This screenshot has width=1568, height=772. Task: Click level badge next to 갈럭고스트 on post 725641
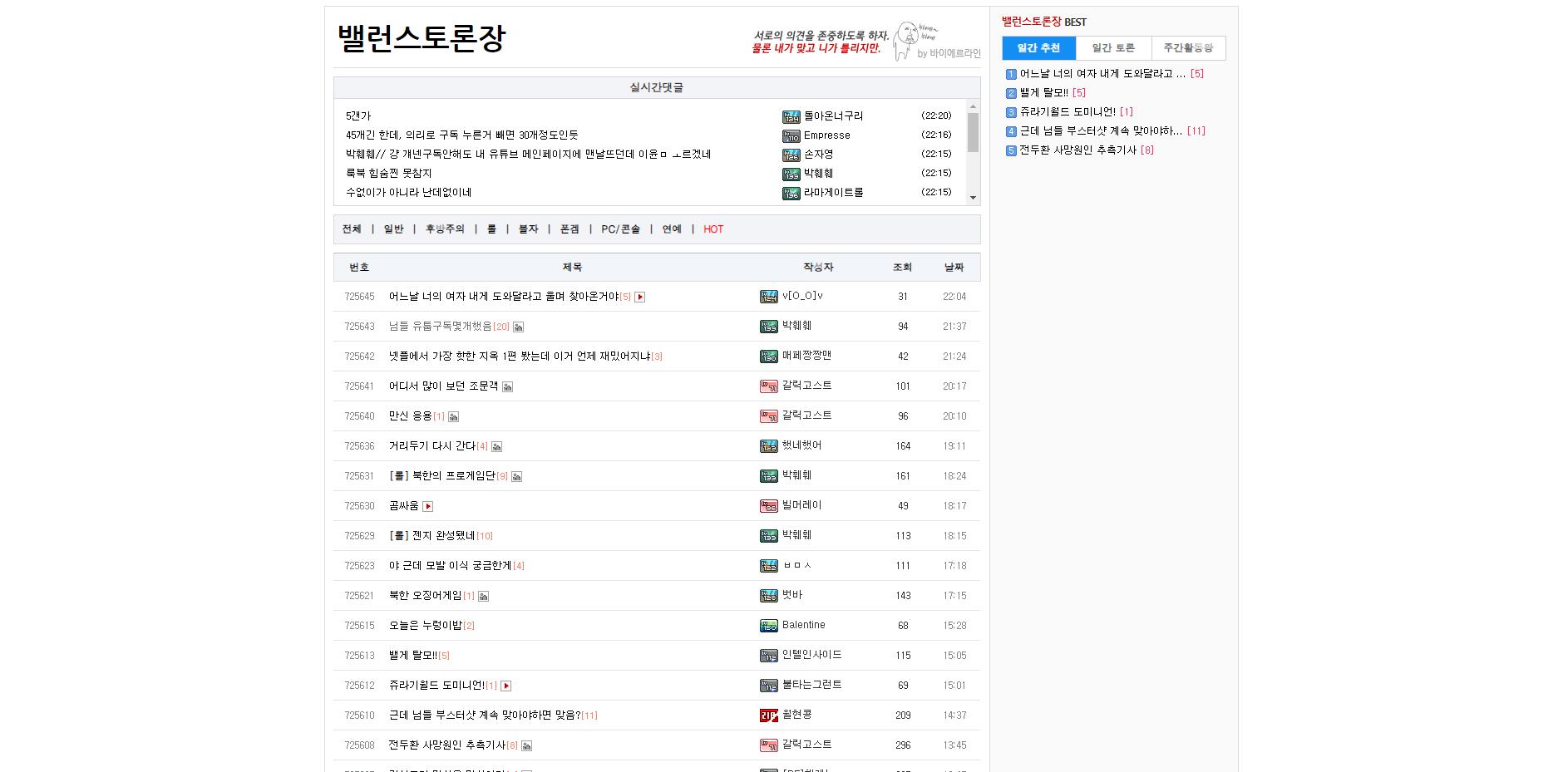[768, 386]
